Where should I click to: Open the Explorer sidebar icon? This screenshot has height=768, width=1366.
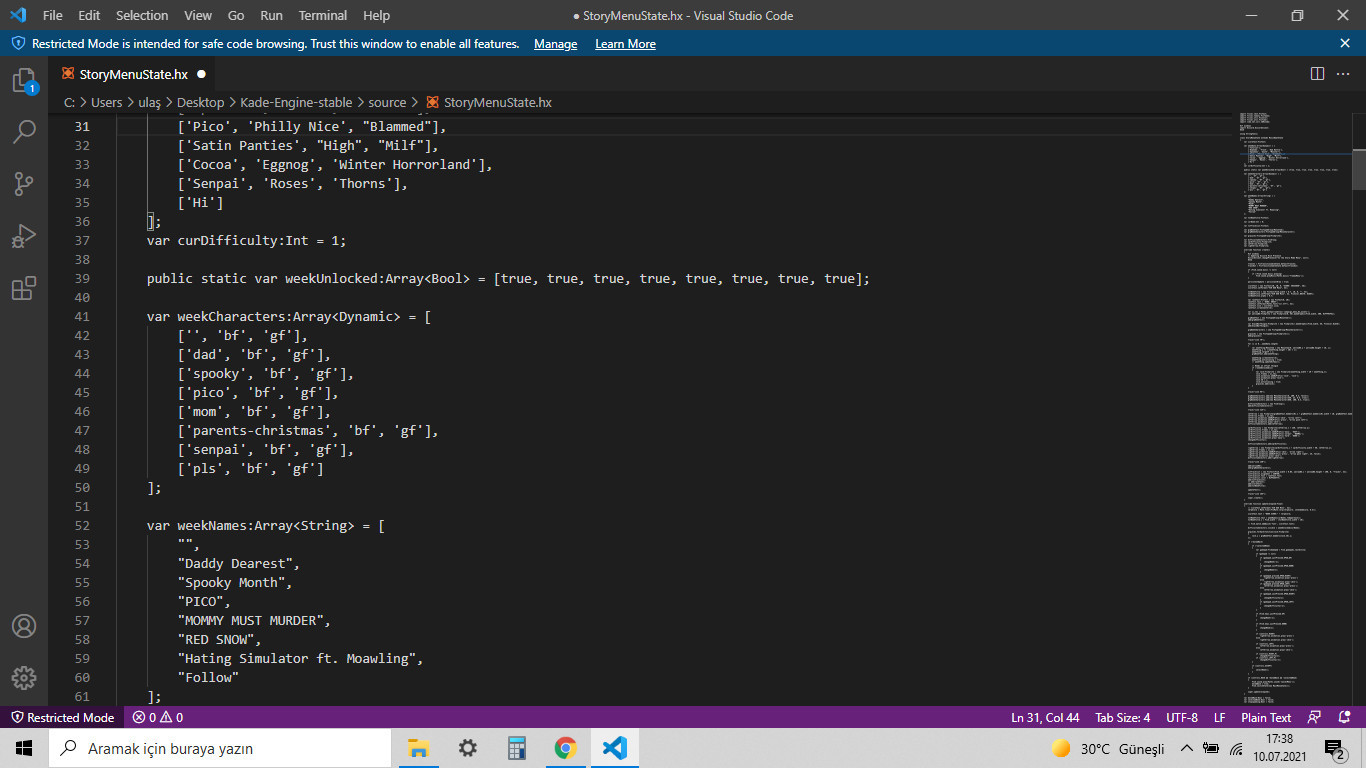click(24, 80)
